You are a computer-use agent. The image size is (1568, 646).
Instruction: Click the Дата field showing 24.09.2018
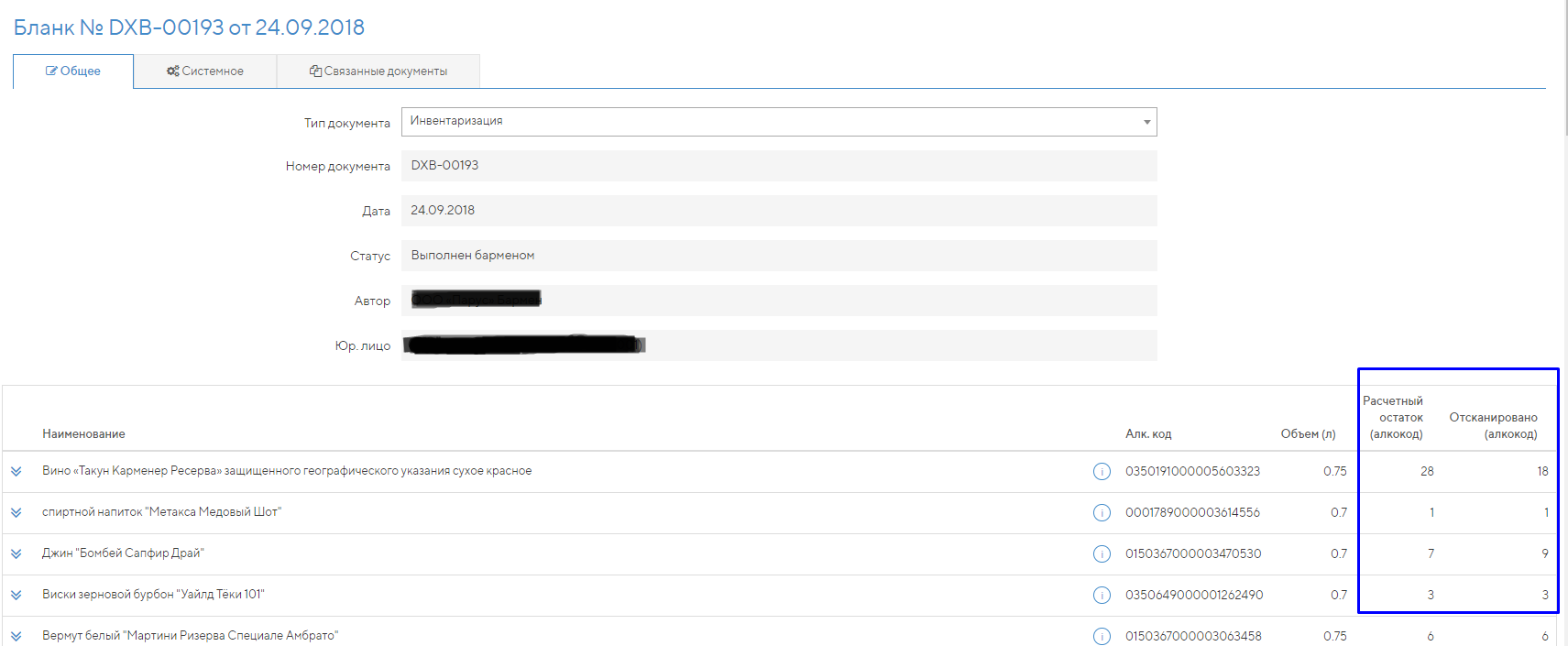tap(778, 211)
